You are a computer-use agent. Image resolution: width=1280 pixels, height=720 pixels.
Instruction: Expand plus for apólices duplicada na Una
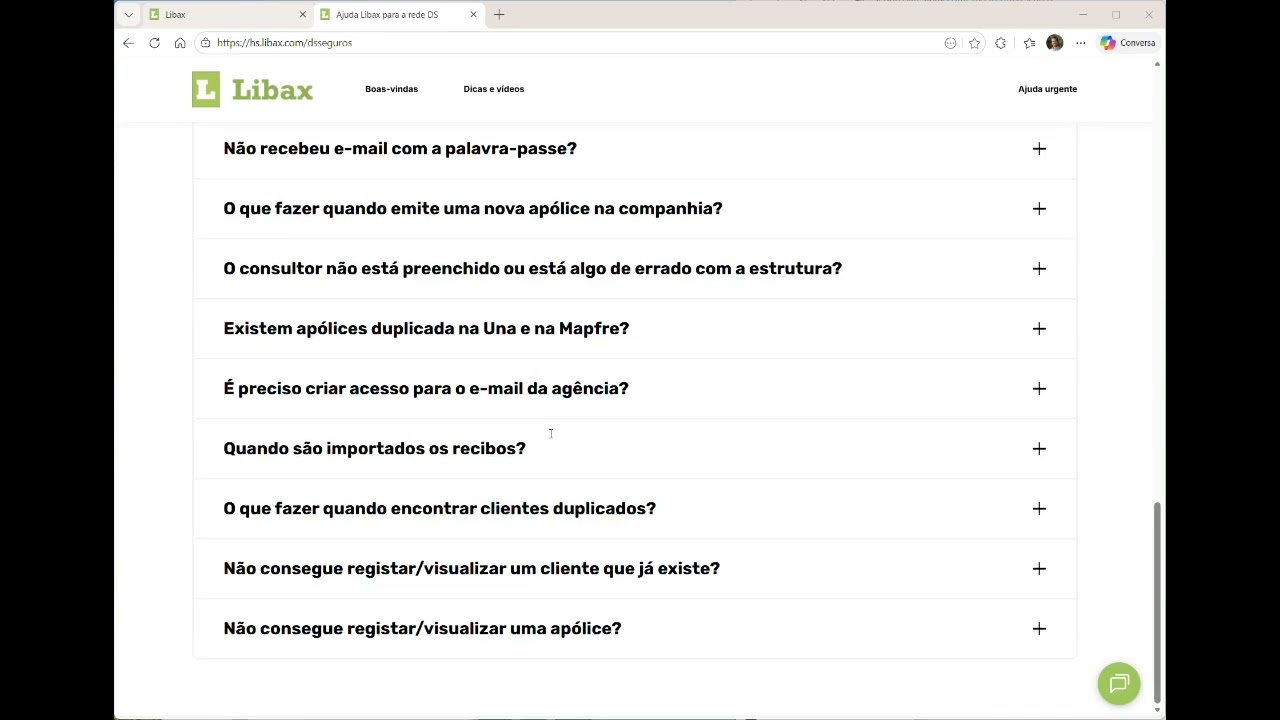pyautogui.click(x=1039, y=329)
